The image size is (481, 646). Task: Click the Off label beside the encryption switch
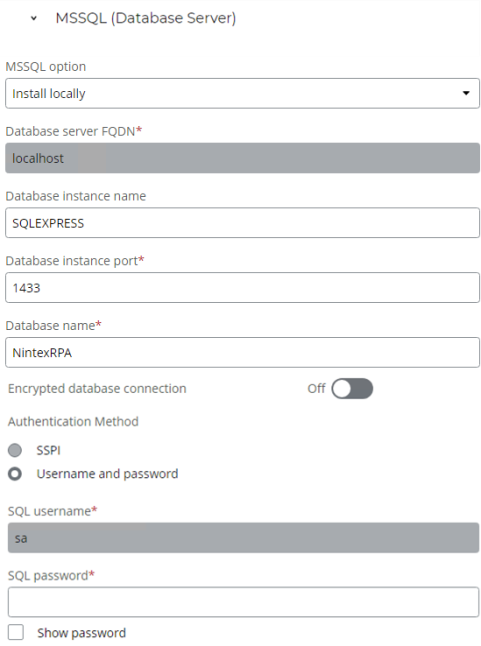[x=316, y=389]
